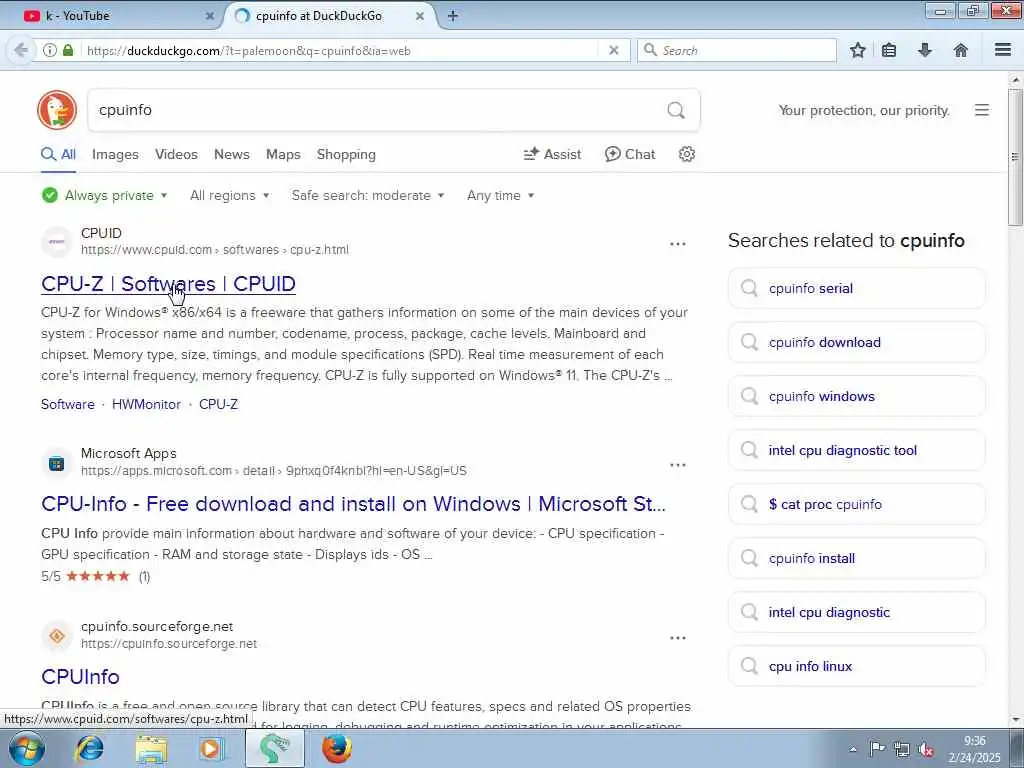Open CPU-Z | Softwares | CPUID result
1024x768 pixels.
(x=168, y=283)
